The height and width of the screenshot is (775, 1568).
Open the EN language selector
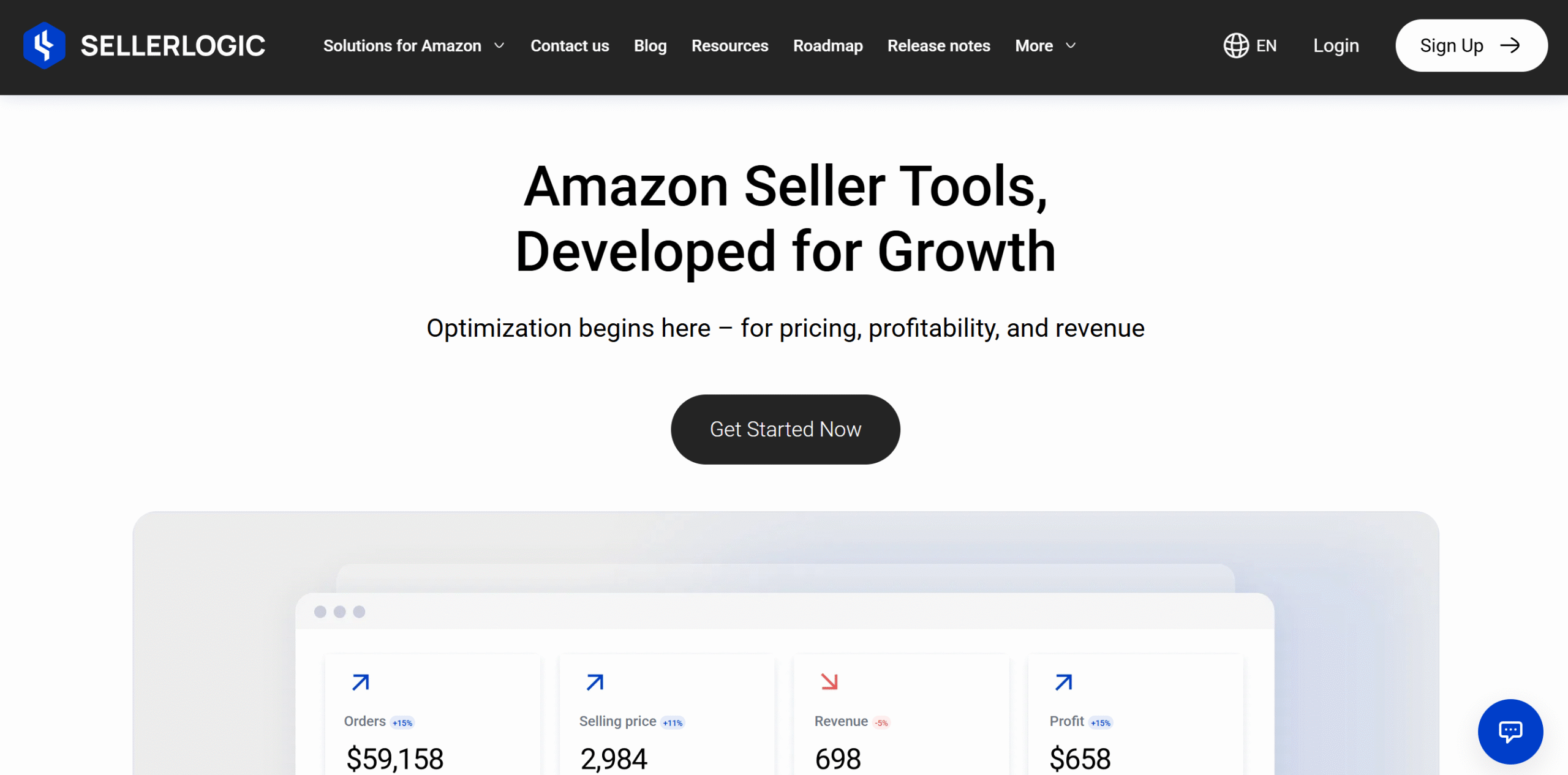(x=1250, y=45)
